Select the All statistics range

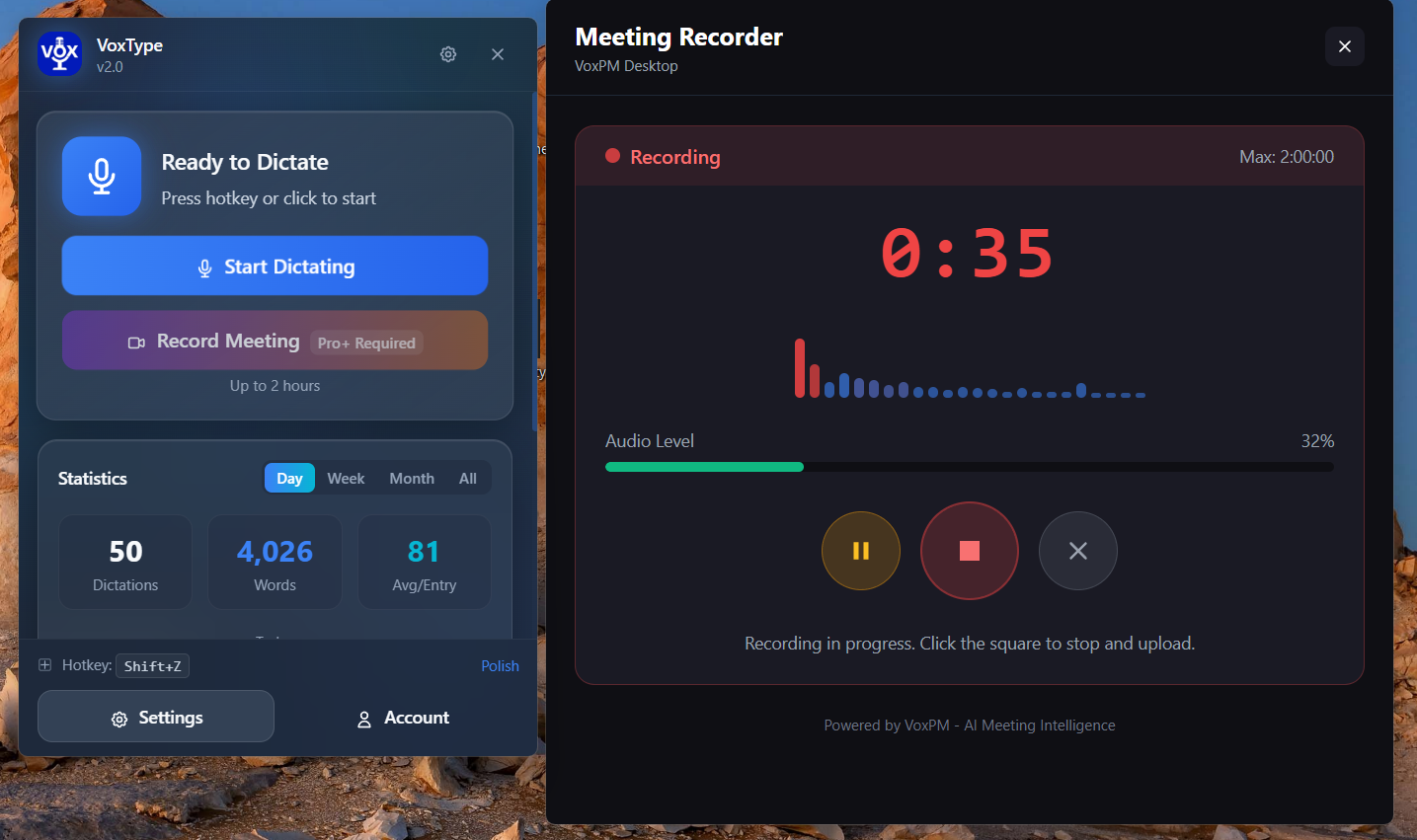coord(467,478)
